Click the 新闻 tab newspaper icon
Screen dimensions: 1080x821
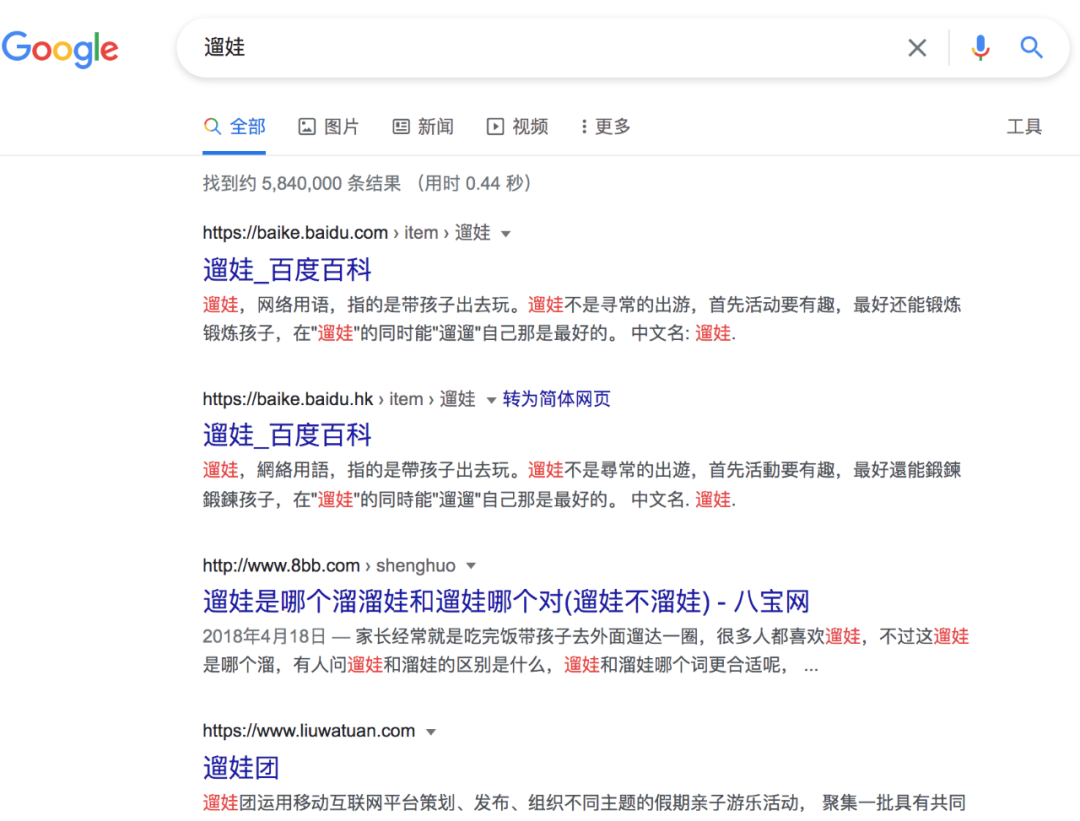pos(401,127)
